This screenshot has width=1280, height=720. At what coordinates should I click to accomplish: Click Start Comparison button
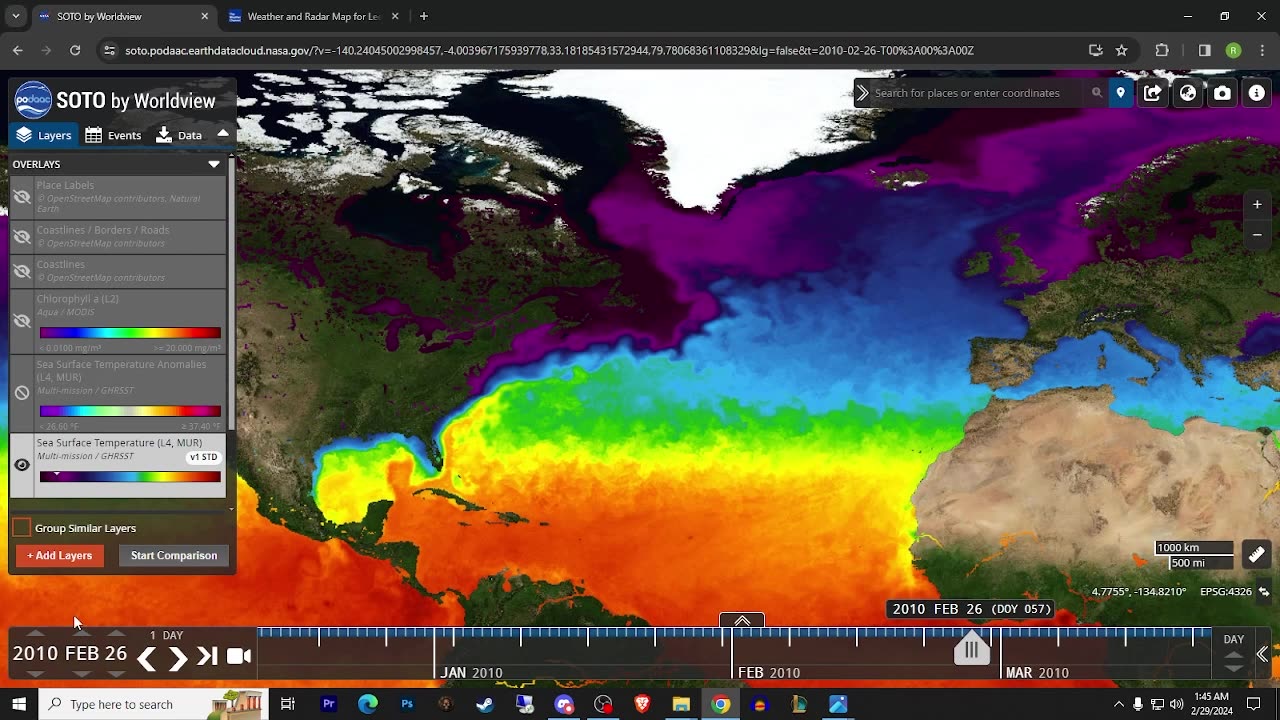pyautogui.click(x=174, y=556)
